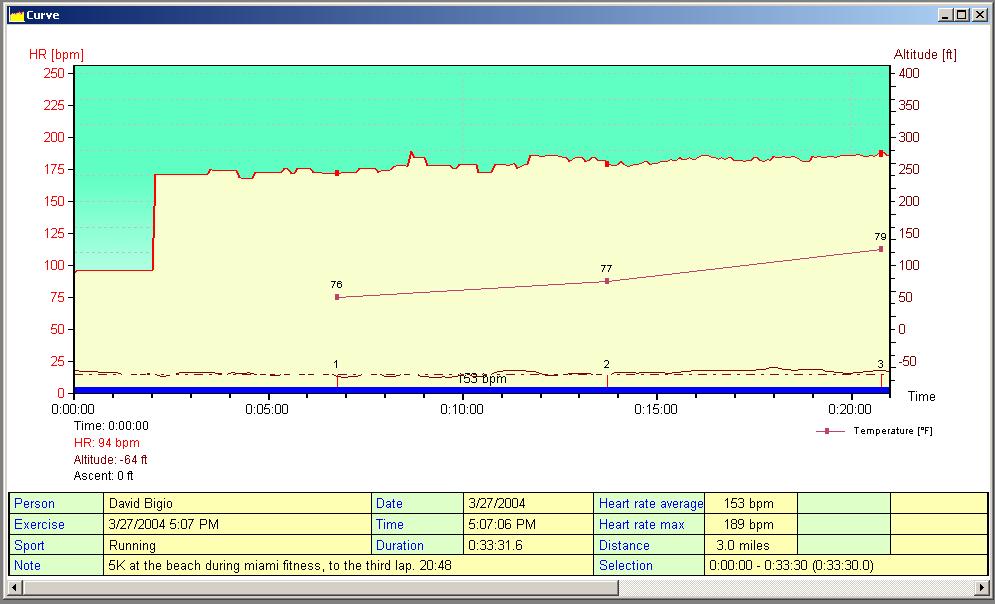Viewport: 995px width, 604px height.
Task: Click the HR [bpm] axis label
Action: coord(56,54)
